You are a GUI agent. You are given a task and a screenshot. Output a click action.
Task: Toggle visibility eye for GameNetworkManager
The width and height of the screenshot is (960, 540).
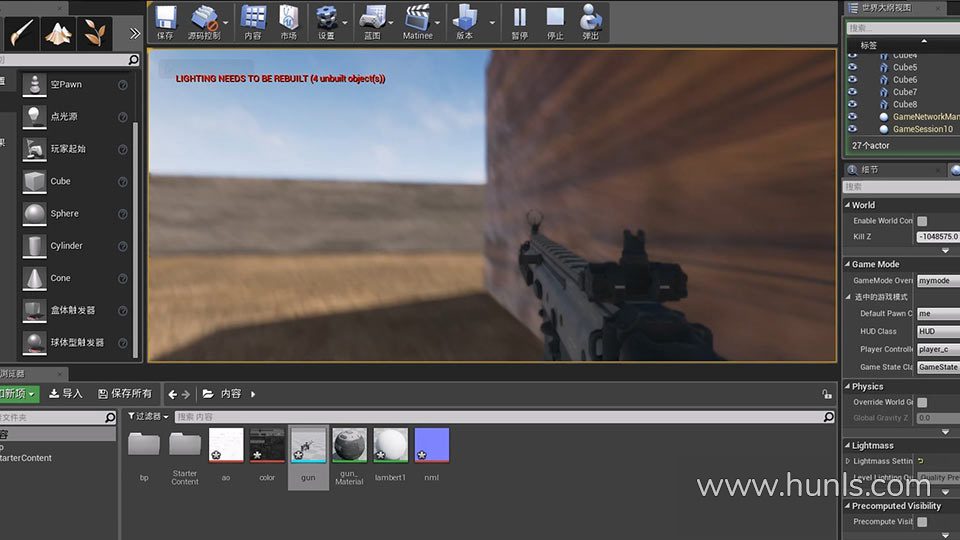(x=852, y=116)
